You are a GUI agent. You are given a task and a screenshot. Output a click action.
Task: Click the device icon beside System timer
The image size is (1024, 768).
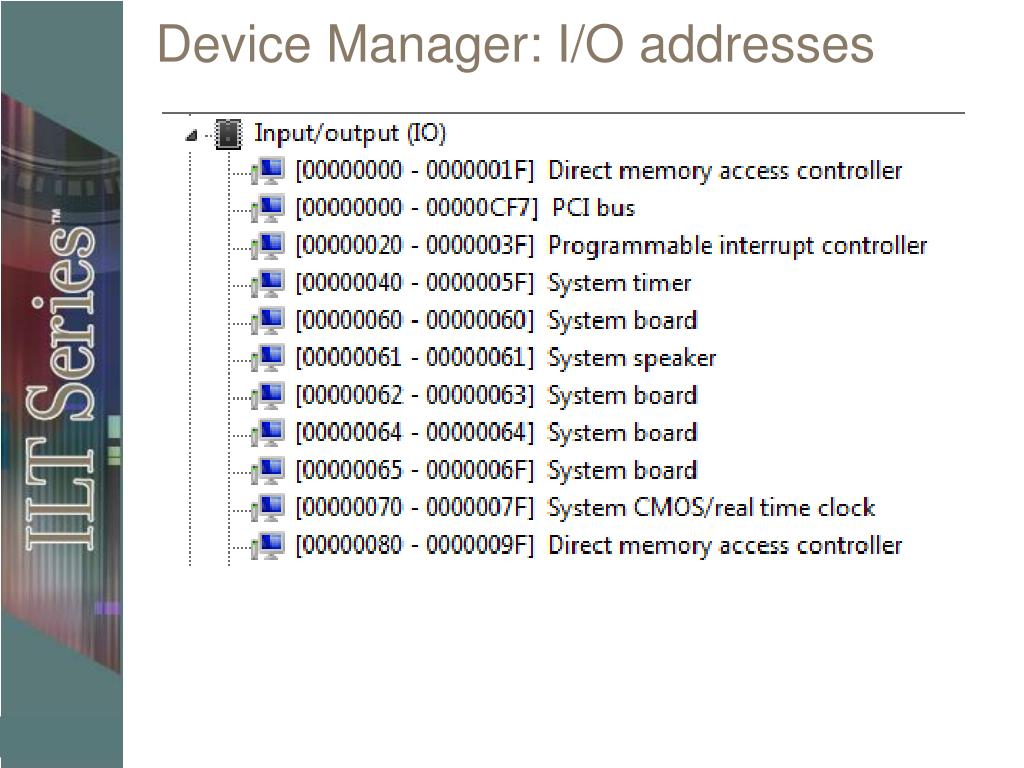267,283
